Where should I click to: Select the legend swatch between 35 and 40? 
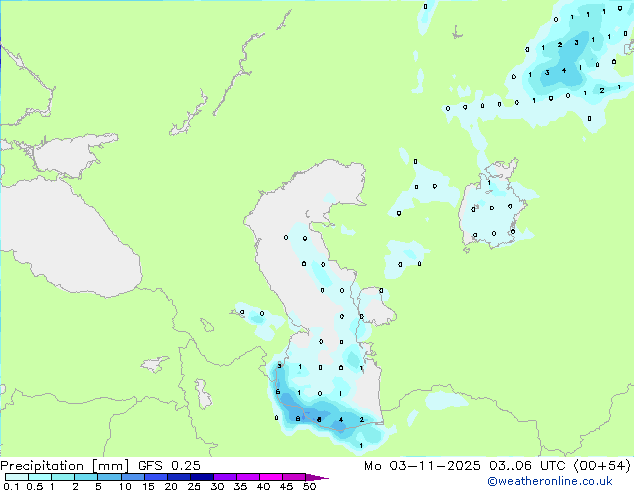[248, 477]
